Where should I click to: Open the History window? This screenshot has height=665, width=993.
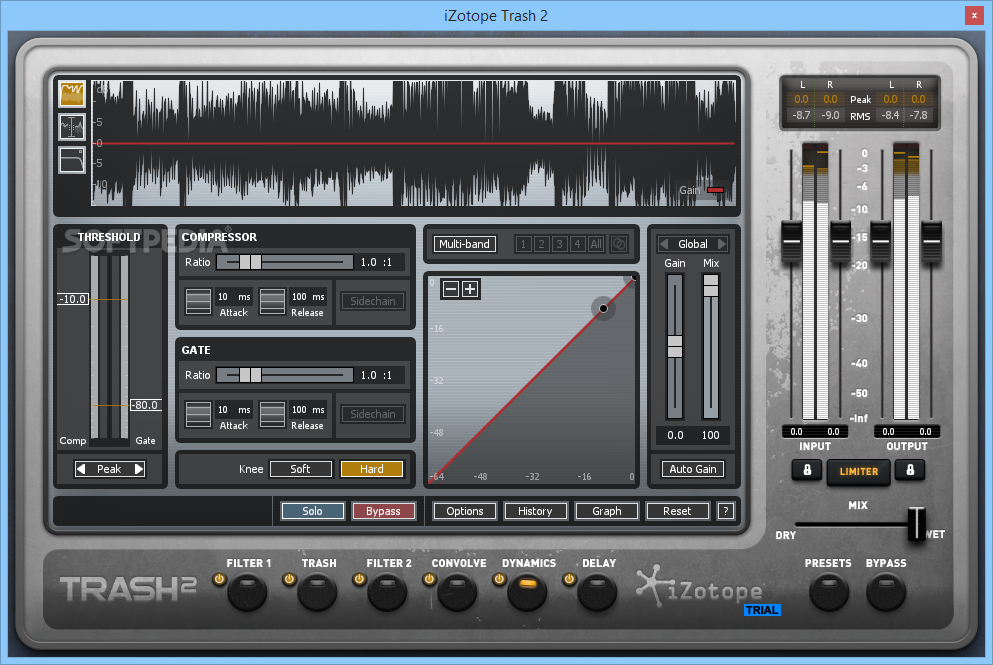pos(535,511)
